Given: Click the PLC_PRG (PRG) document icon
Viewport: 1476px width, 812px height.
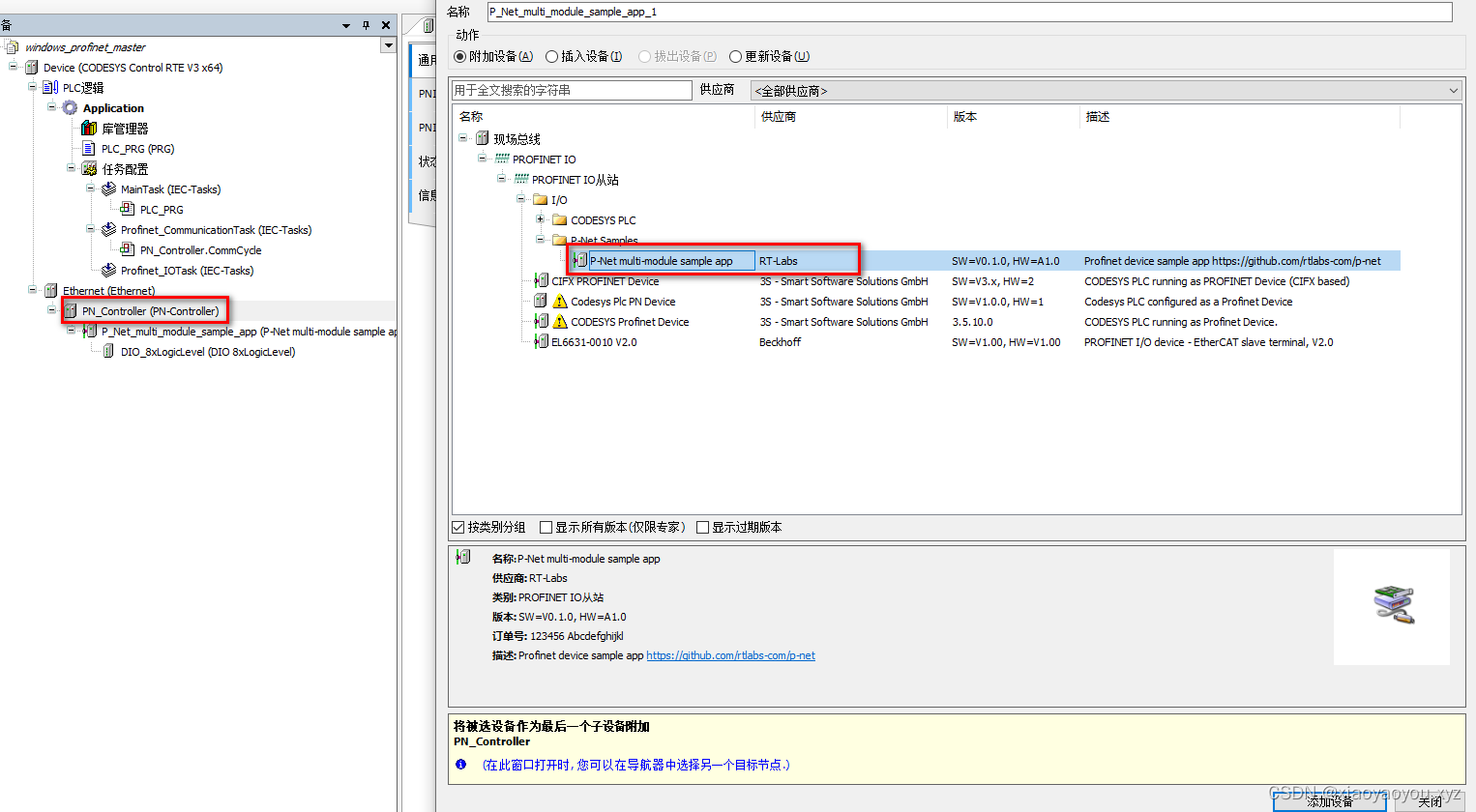Looking at the screenshot, I should pyautogui.click(x=89, y=149).
